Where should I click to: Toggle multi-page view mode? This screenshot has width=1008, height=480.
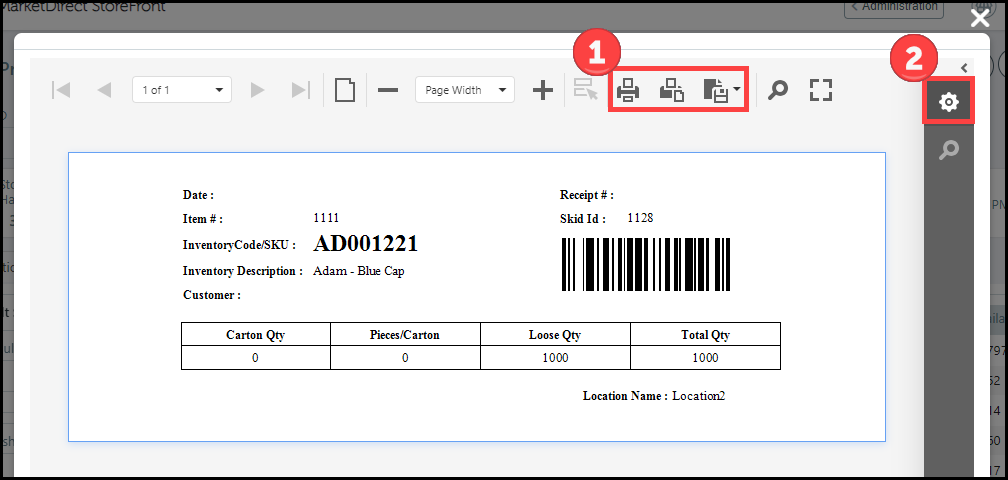(344, 90)
